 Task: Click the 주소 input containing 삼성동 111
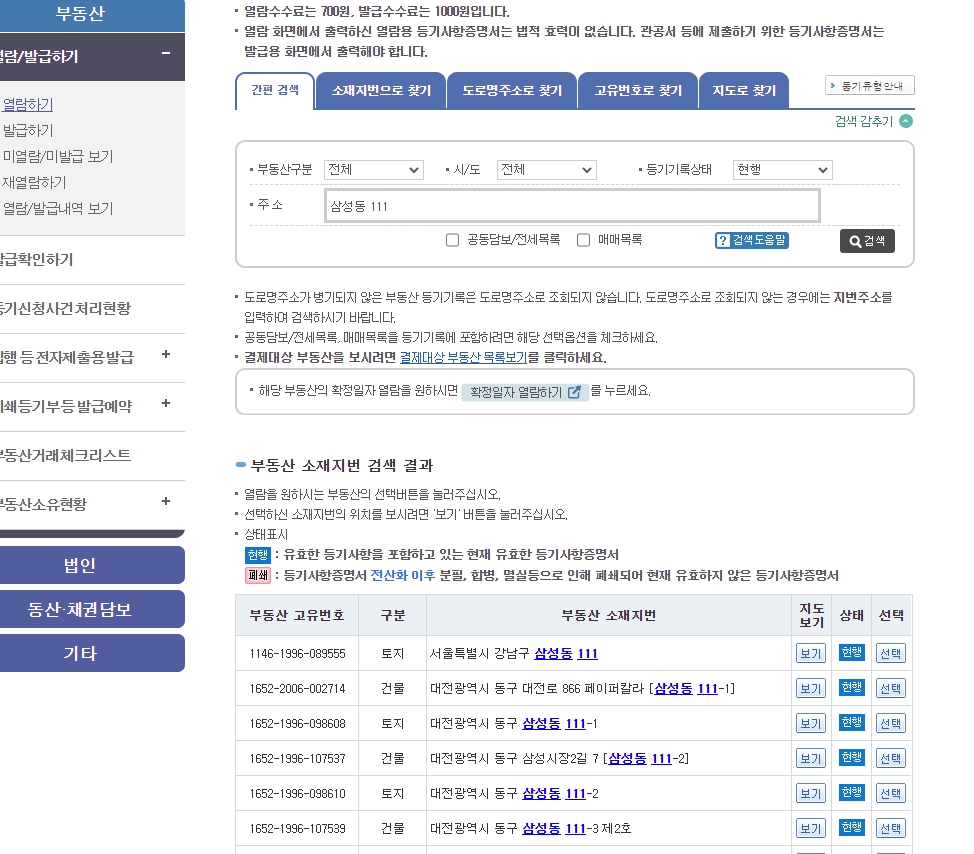pos(572,206)
